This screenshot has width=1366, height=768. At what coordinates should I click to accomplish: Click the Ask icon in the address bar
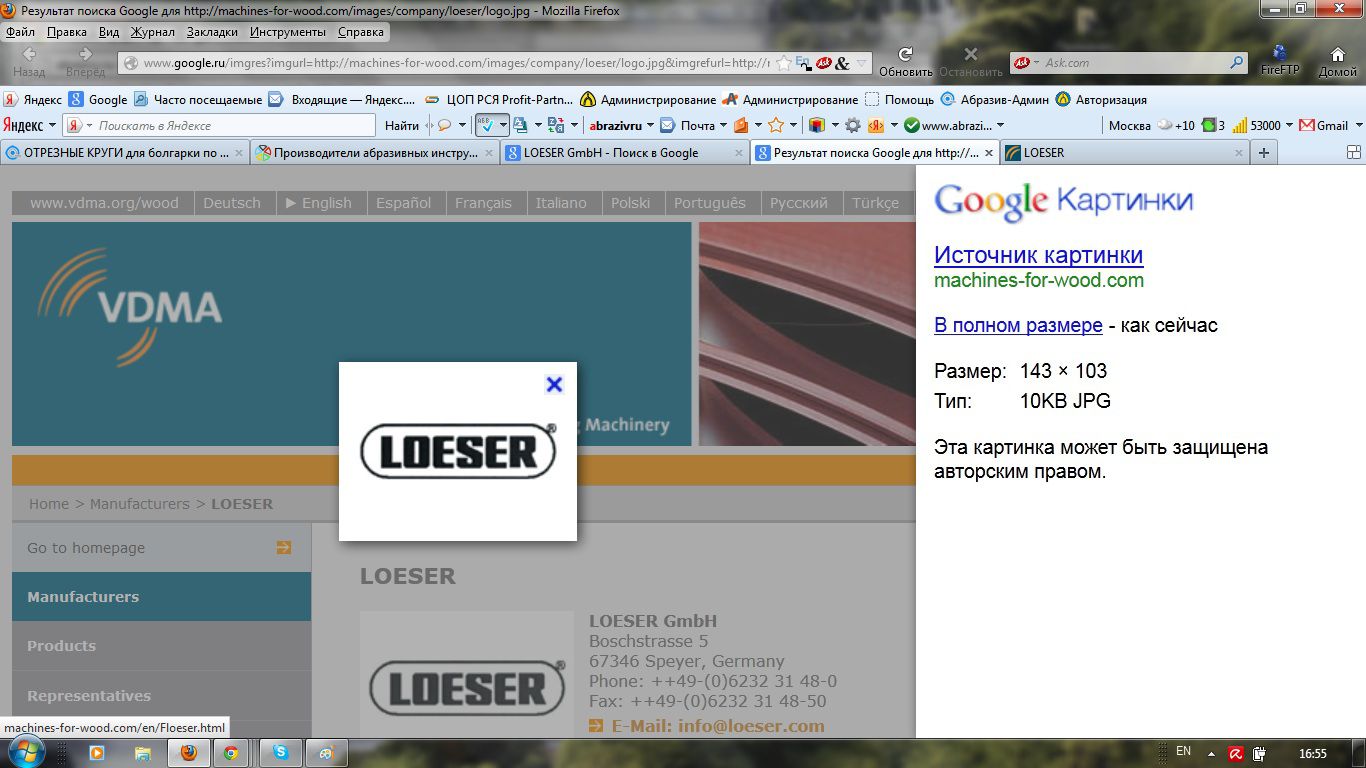[825, 63]
